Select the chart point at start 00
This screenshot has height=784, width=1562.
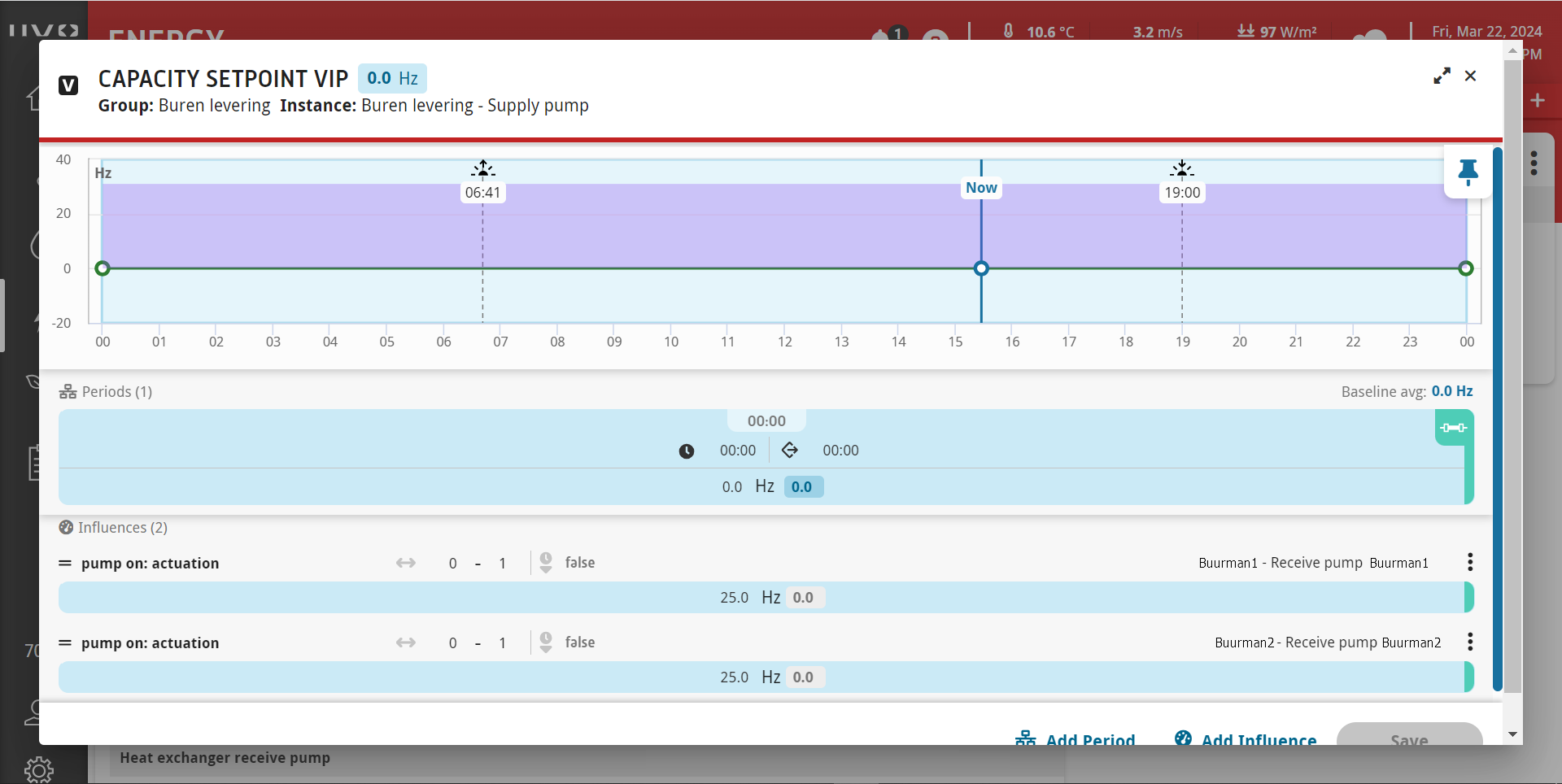click(103, 268)
